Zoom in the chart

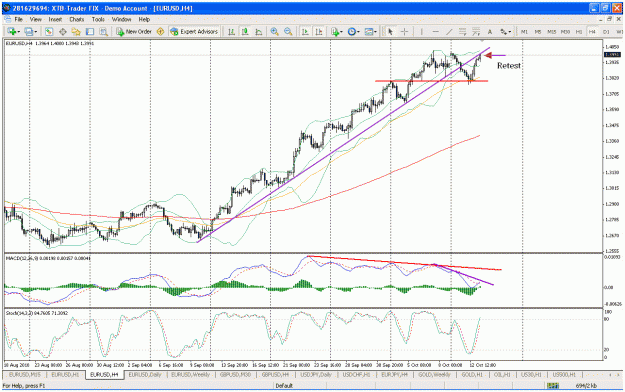coord(274,32)
